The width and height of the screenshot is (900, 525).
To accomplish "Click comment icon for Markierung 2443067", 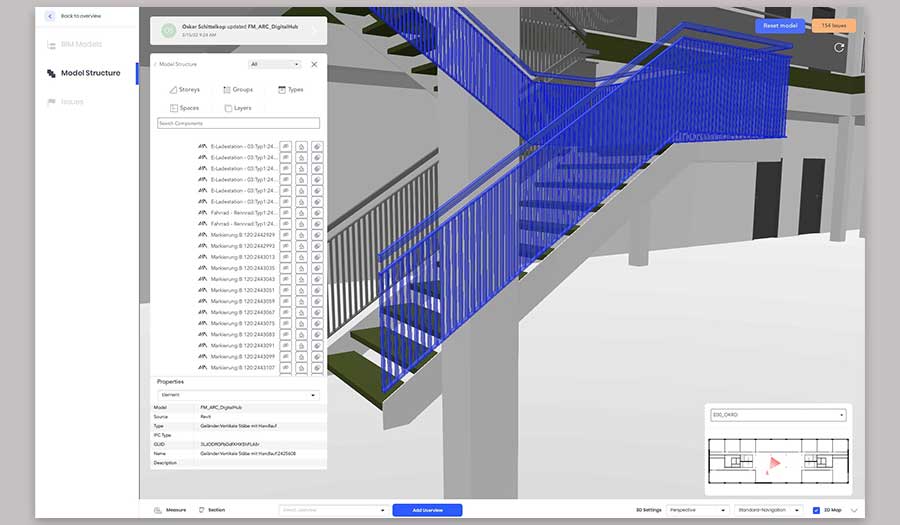I will click(285, 312).
